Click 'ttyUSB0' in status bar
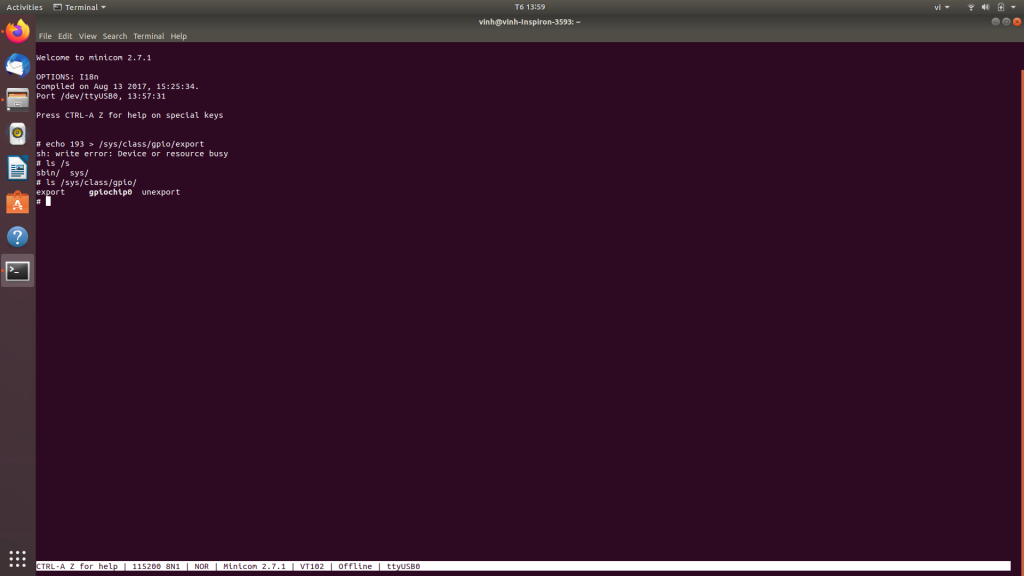Image resolution: width=1024 pixels, height=576 pixels. tap(403, 566)
